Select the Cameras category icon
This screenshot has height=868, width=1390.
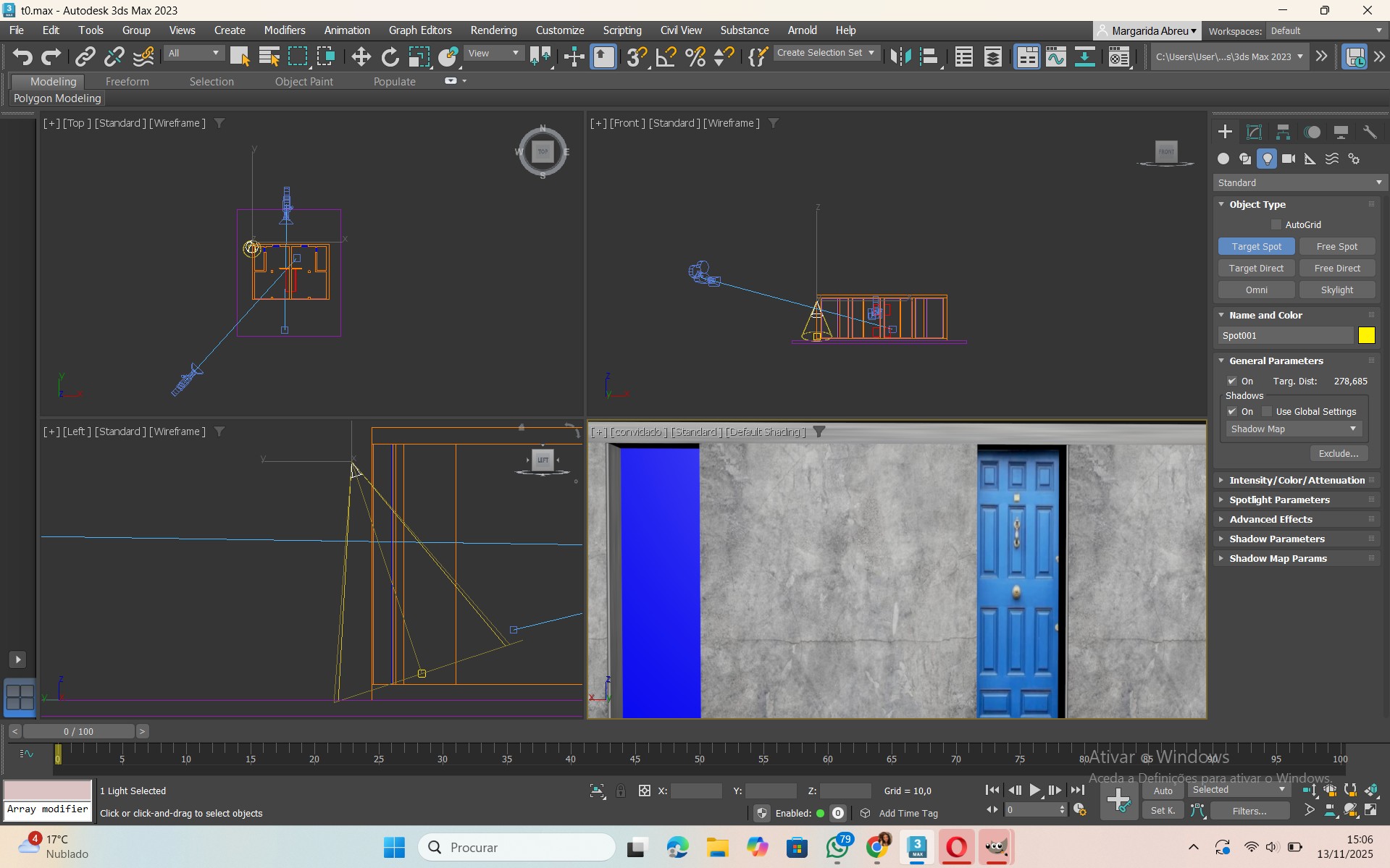pos(1289,159)
